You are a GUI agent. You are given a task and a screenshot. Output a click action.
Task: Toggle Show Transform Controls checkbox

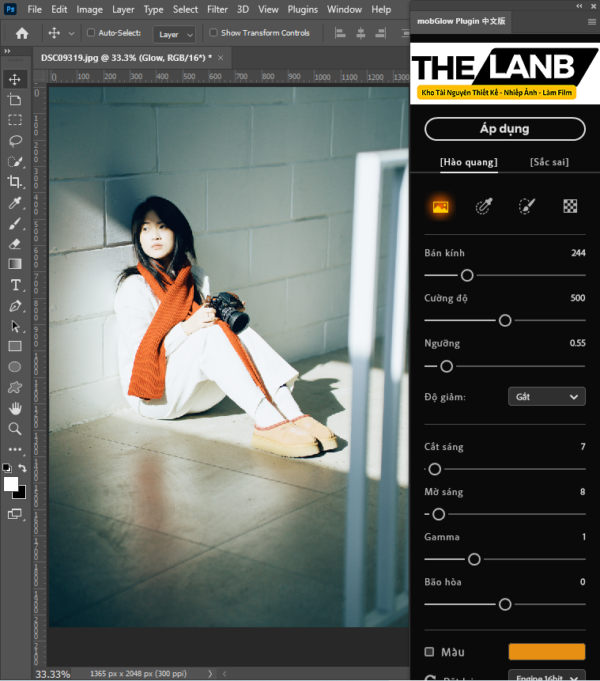coord(213,33)
